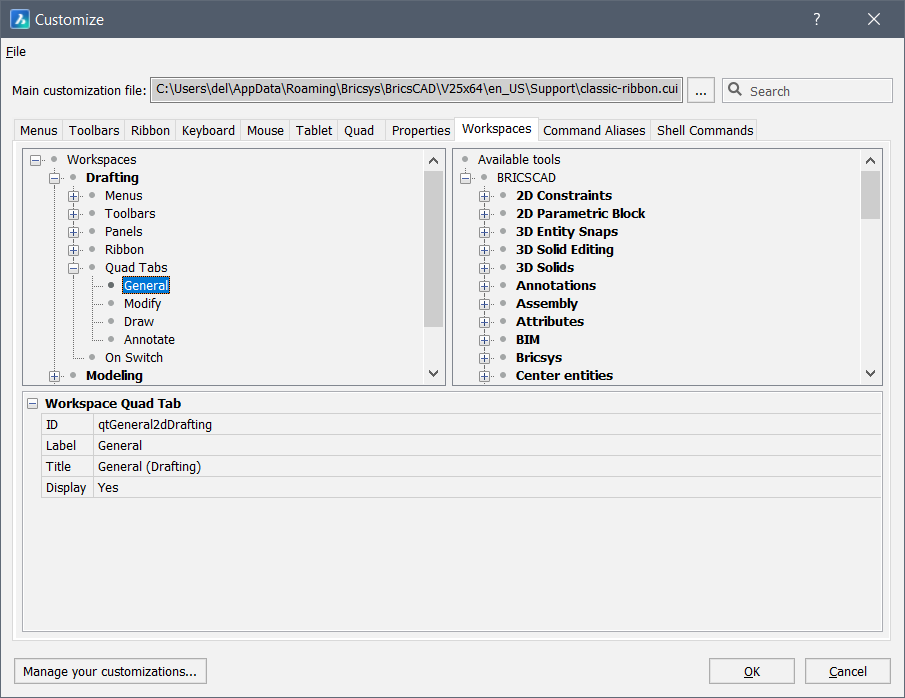Browse for customization file with ellipsis button
905x698 pixels.
point(701,90)
